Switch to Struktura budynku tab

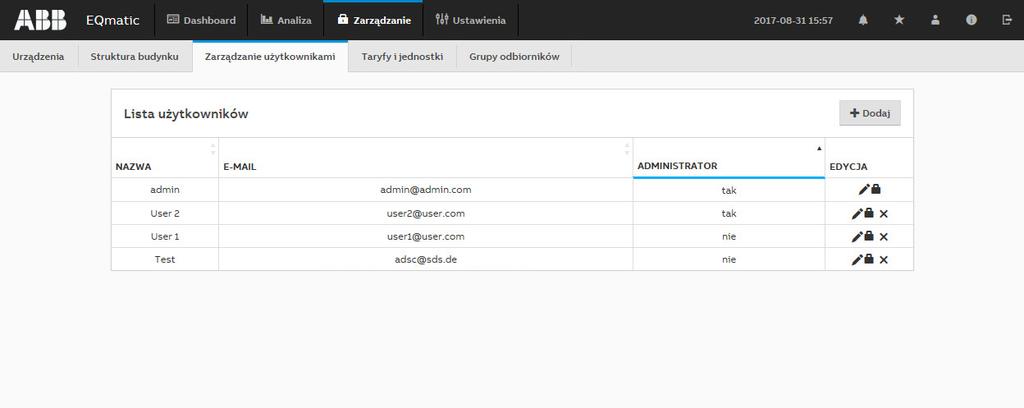[135, 57]
